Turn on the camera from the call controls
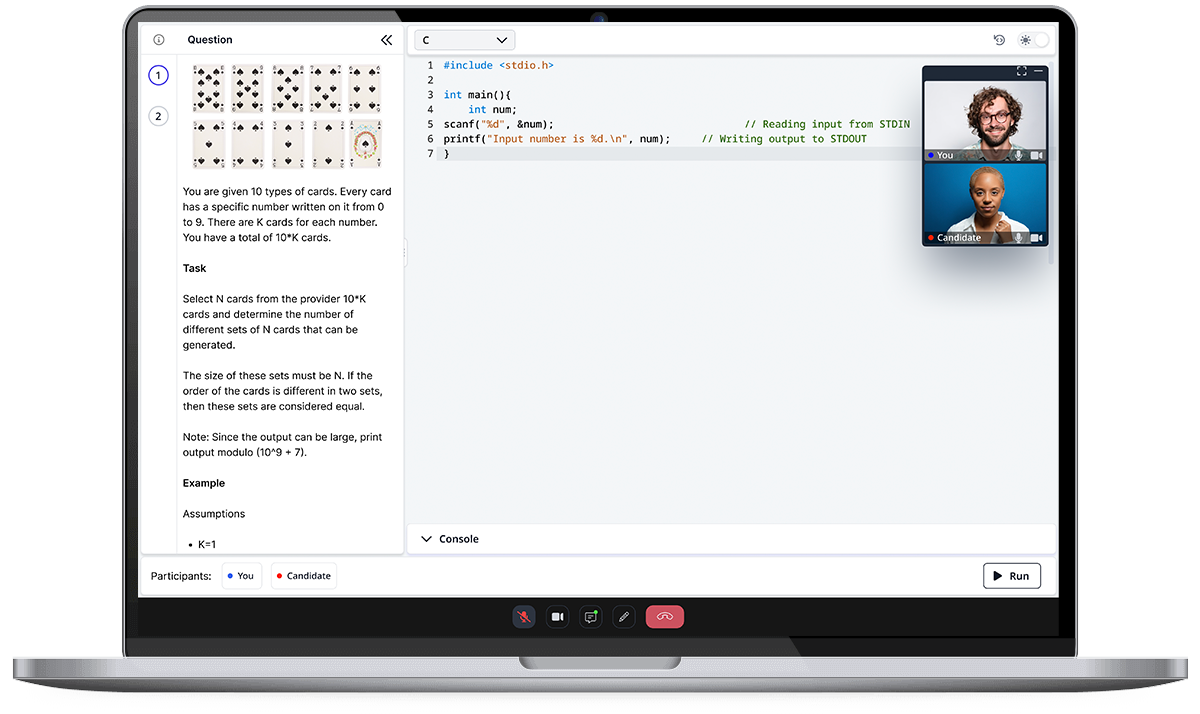1200x714 pixels. point(557,617)
